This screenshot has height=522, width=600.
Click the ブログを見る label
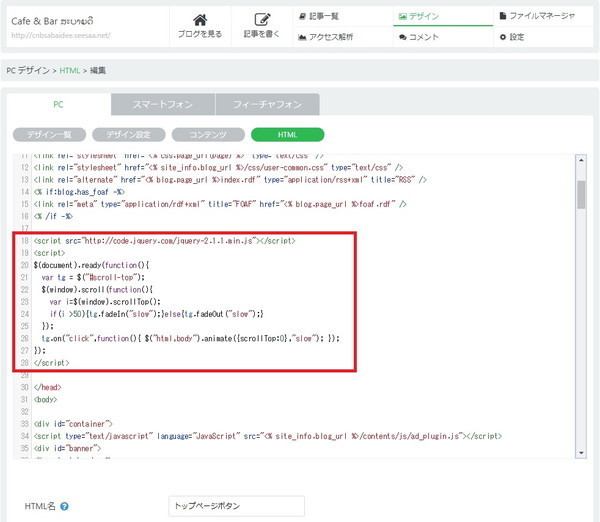(x=200, y=34)
